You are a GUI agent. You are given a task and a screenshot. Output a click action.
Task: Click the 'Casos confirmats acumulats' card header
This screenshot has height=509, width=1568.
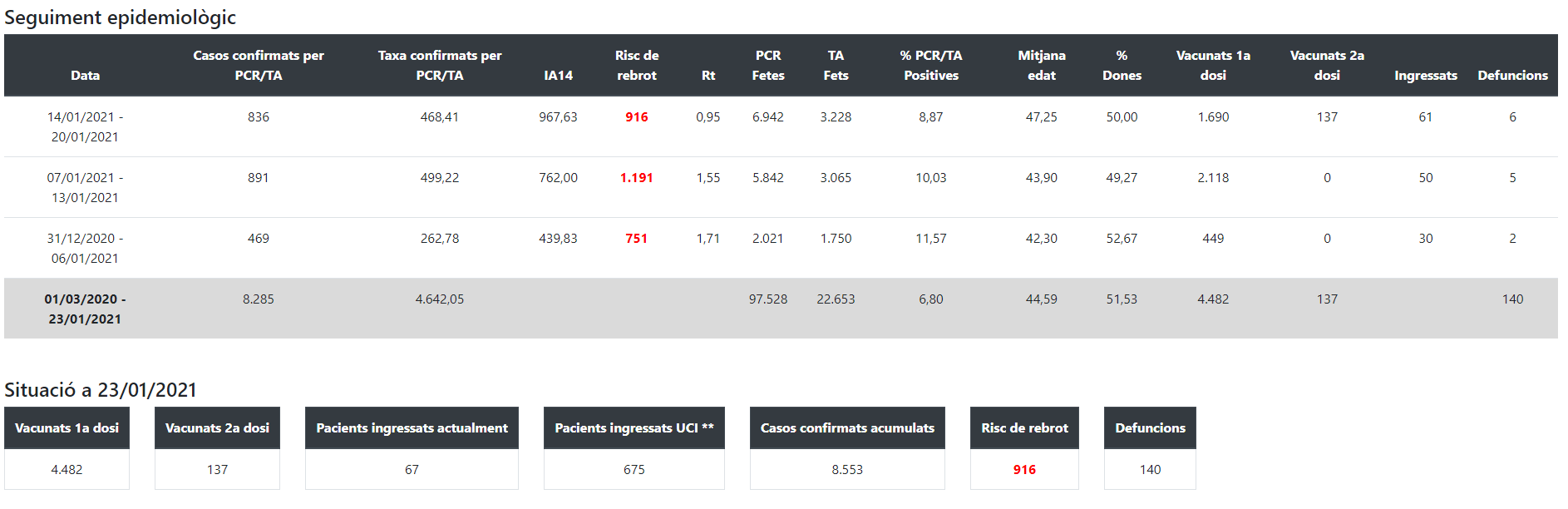(847, 428)
